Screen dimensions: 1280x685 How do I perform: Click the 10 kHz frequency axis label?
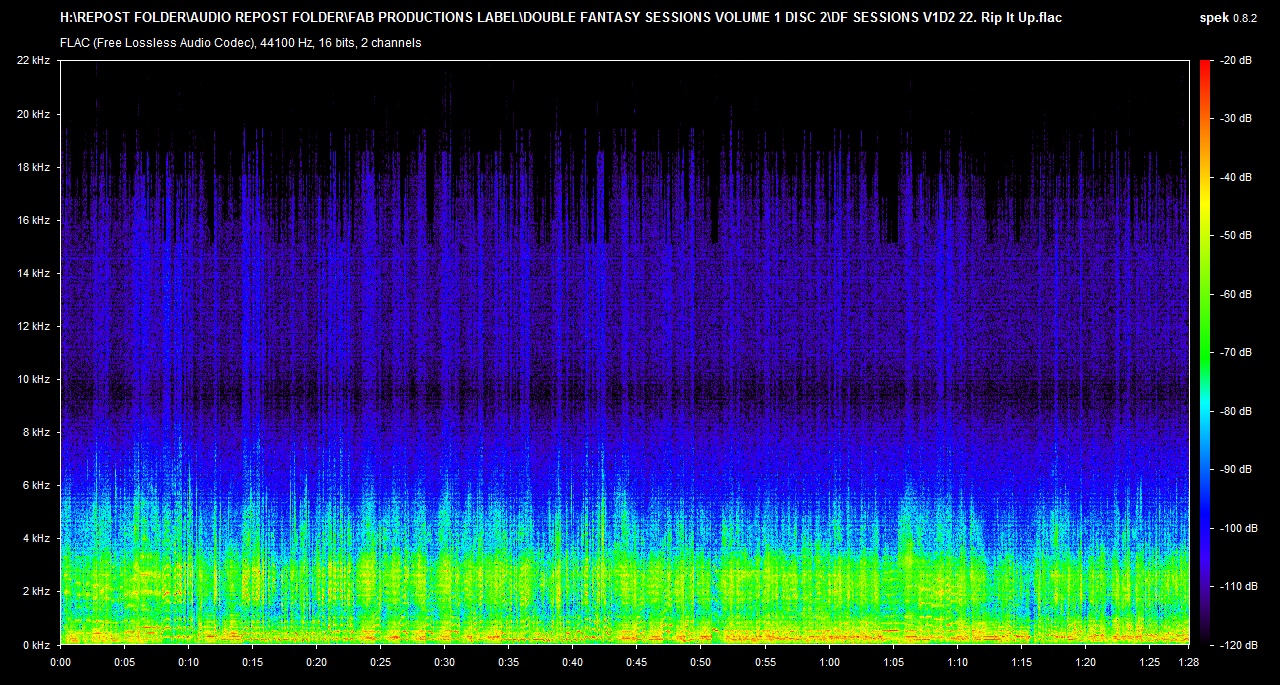click(34, 379)
